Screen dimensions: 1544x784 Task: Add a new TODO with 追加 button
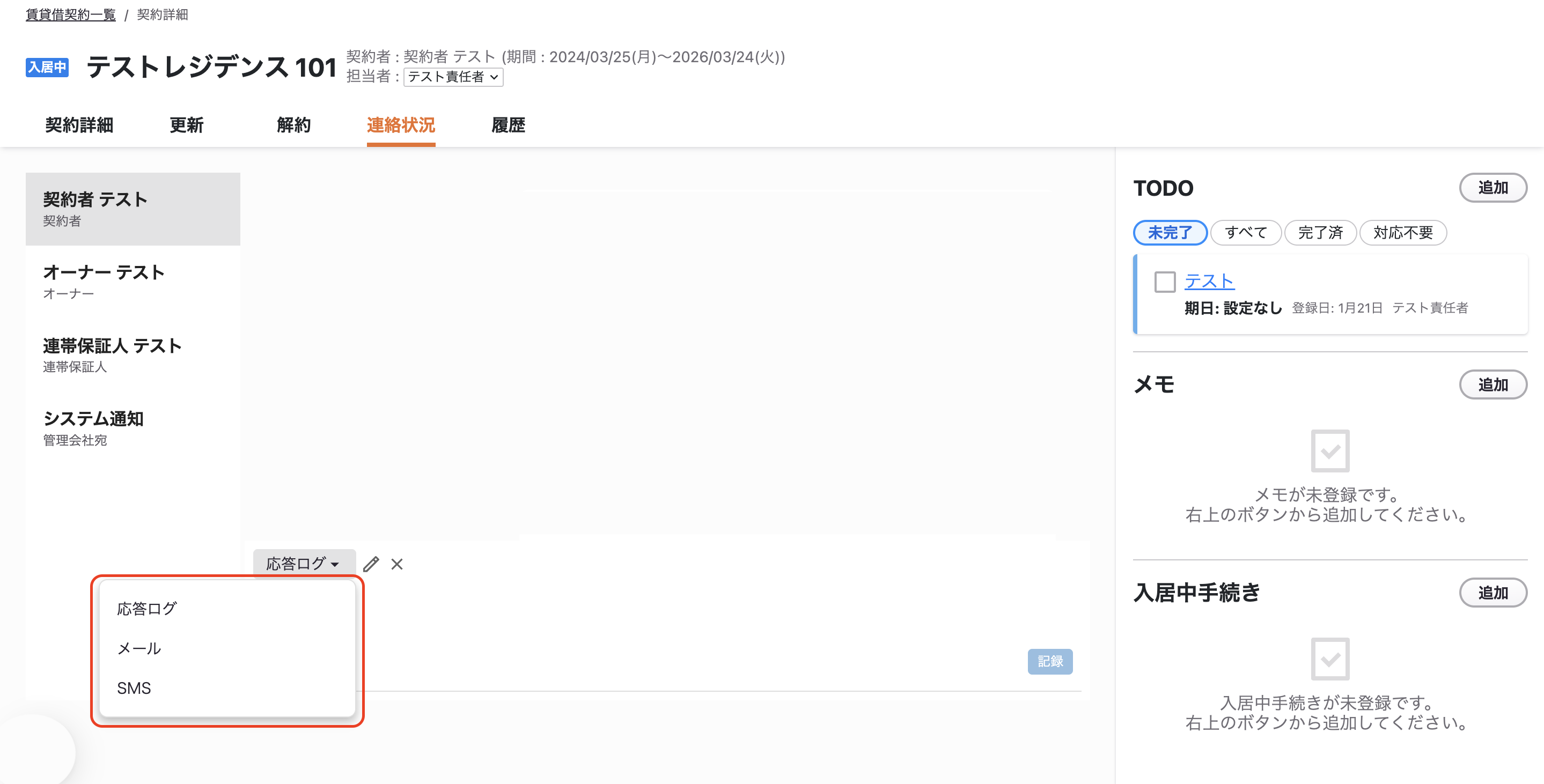(1492, 188)
